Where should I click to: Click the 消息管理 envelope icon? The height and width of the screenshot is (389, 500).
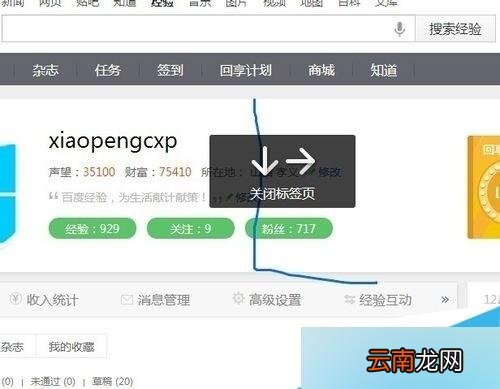point(127,300)
